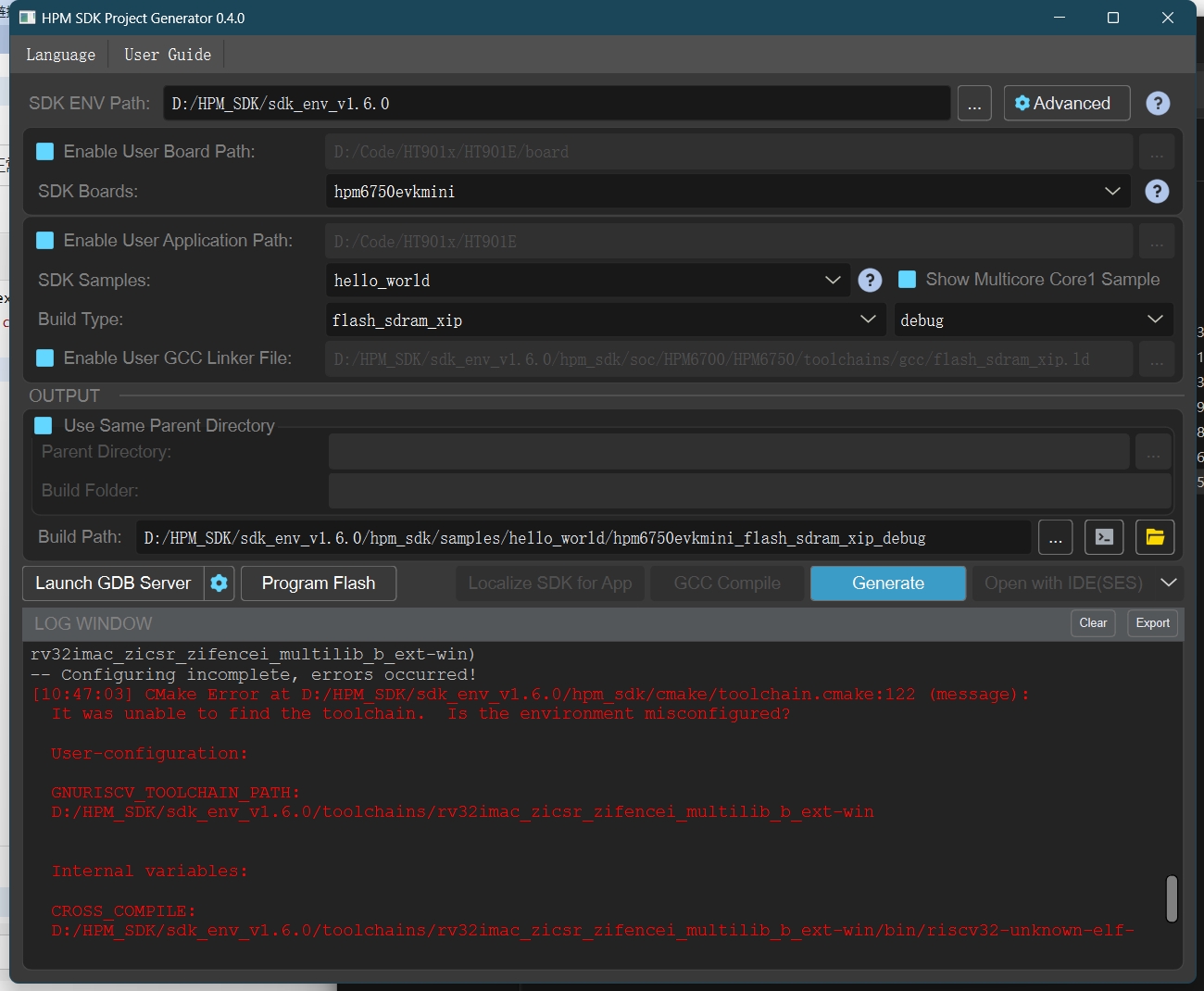
Task: Browse for the Build Path
Action: [1055, 537]
